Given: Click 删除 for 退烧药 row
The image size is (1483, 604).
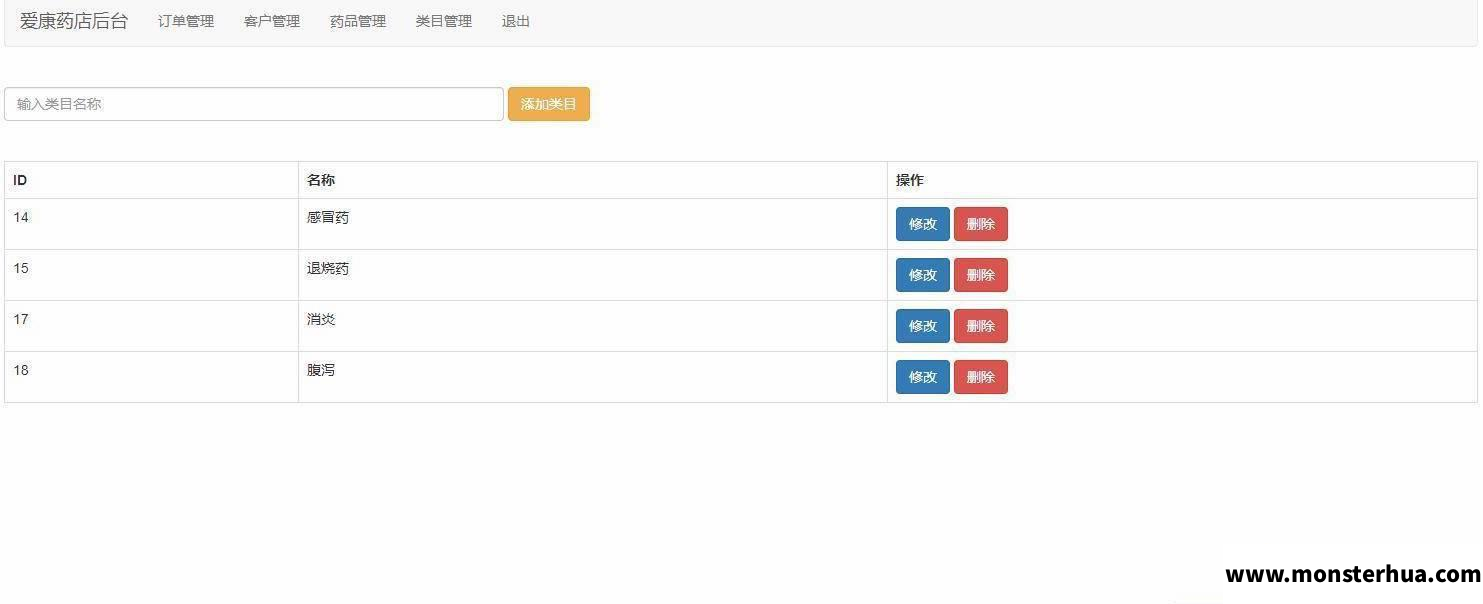Looking at the screenshot, I should 980,275.
